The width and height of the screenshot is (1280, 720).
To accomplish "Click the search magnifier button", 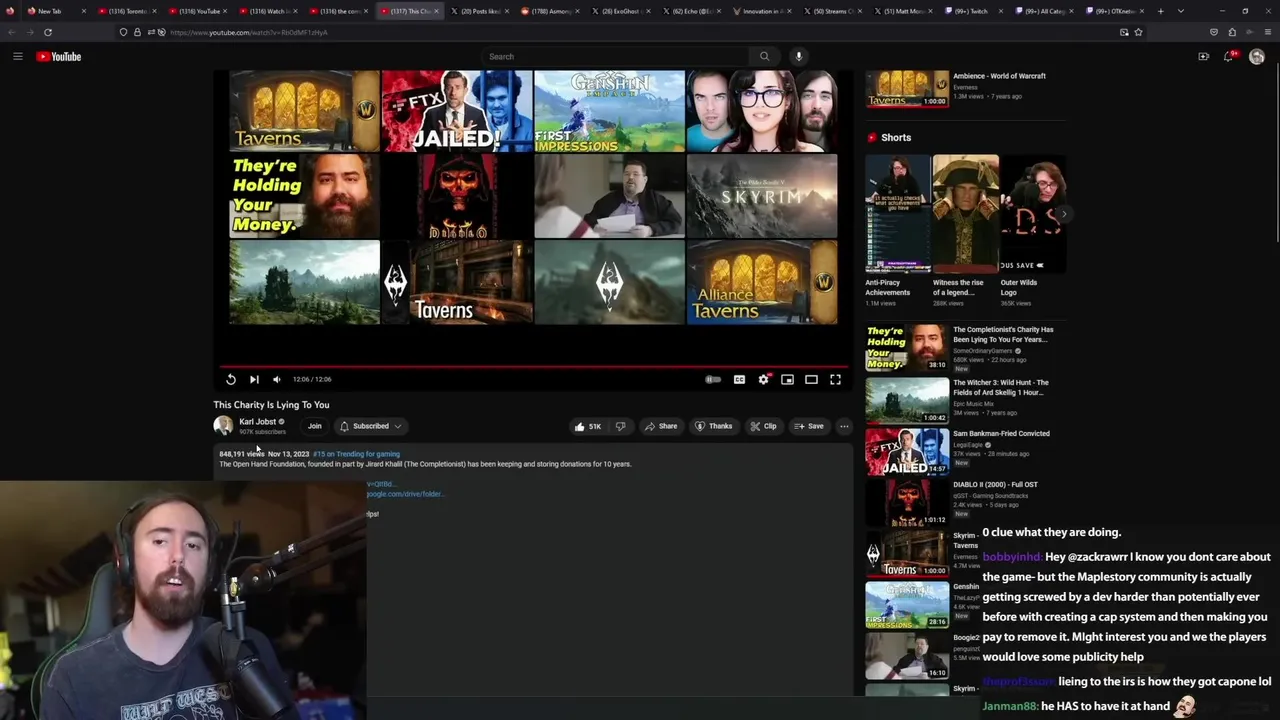I will [x=765, y=56].
